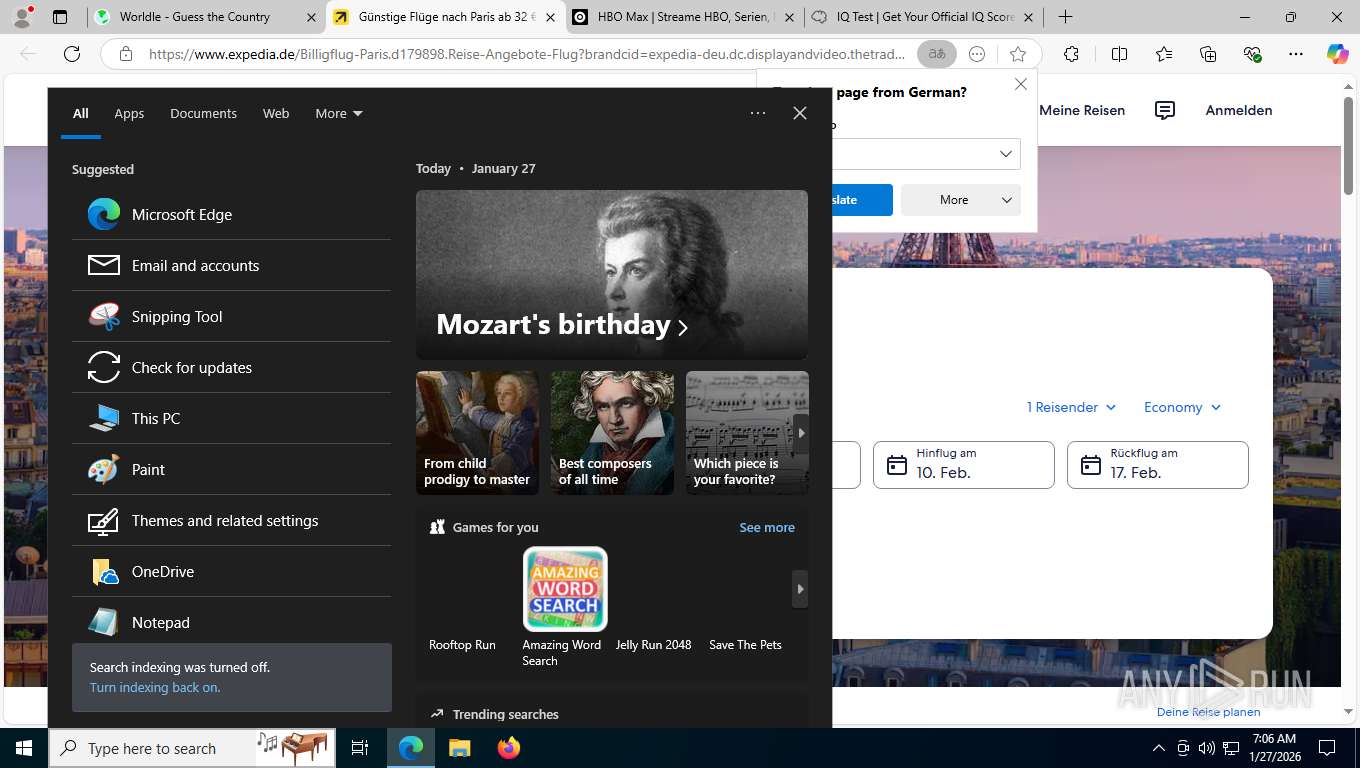Select the All search filter tab

click(80, 113)
